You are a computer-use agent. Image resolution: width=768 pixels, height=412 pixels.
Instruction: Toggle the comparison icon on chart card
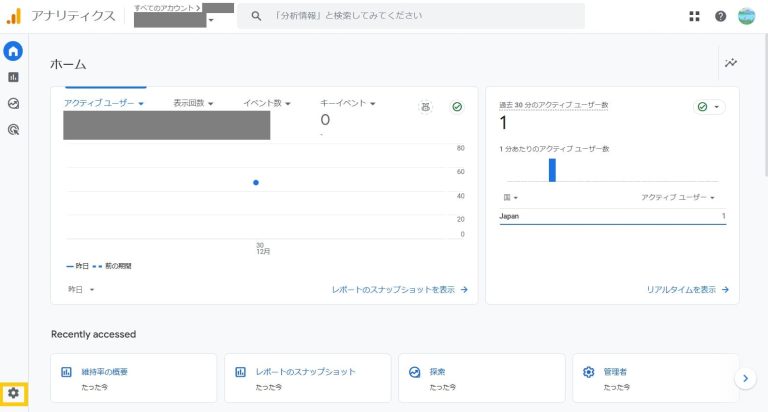tap(425, 107)
